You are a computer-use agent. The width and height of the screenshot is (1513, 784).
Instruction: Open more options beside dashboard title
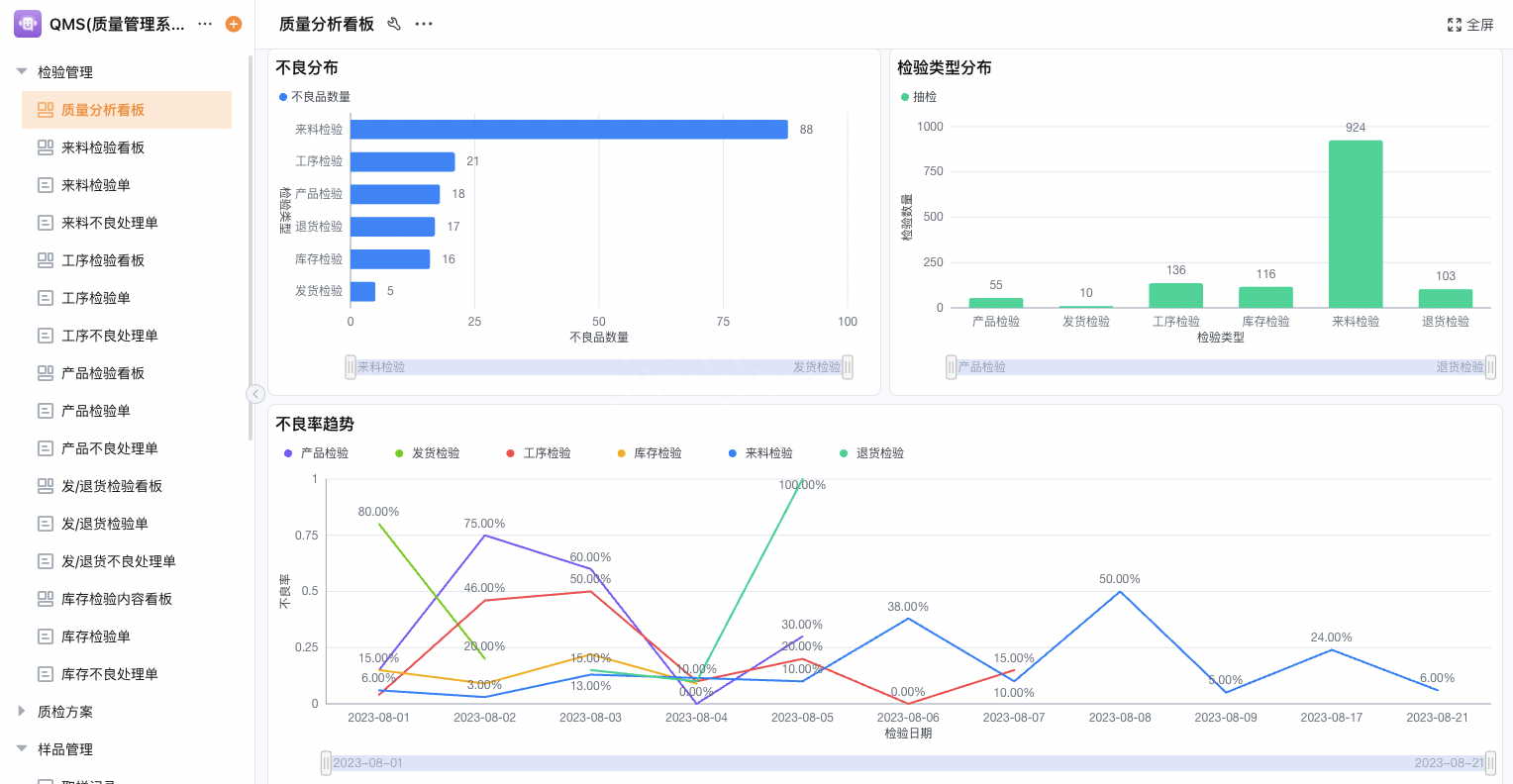[424, 24]
